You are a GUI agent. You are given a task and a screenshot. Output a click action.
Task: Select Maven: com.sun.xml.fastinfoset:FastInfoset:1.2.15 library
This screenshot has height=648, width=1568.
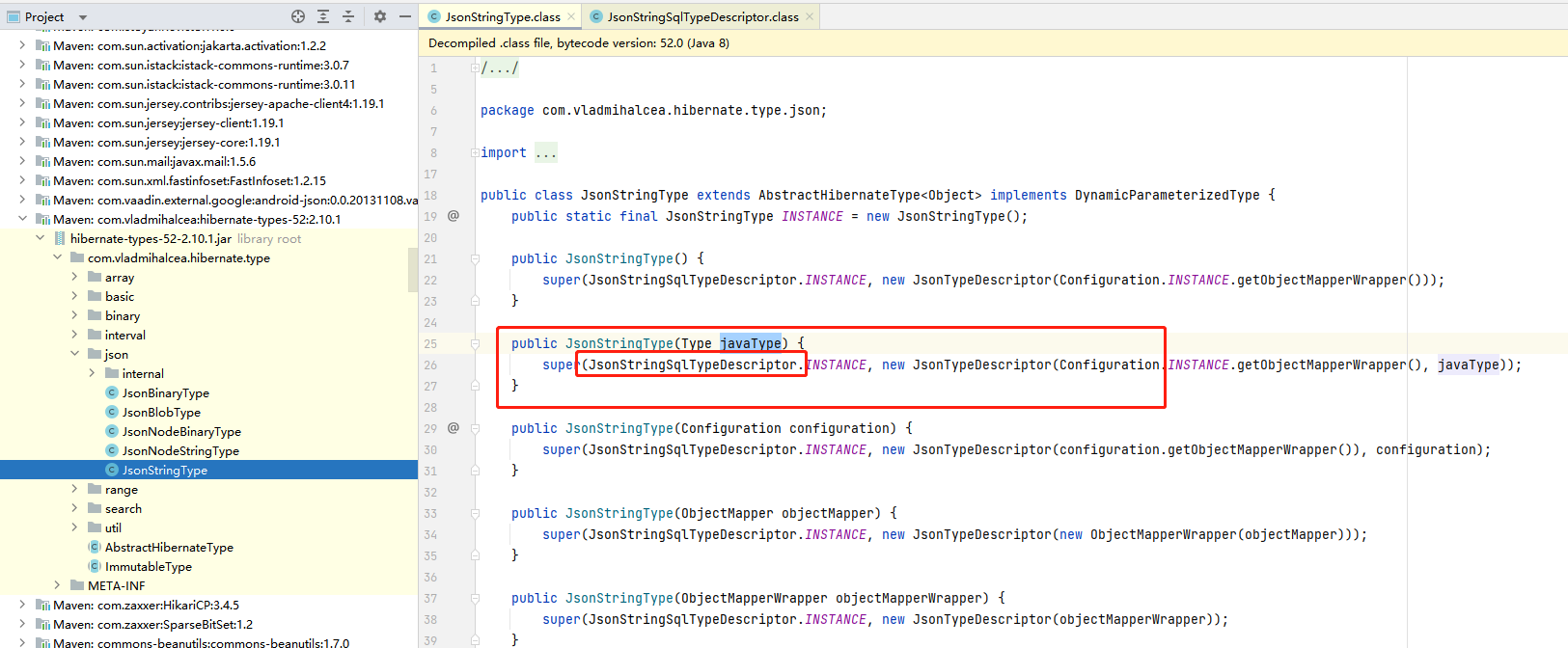(189, 180)
